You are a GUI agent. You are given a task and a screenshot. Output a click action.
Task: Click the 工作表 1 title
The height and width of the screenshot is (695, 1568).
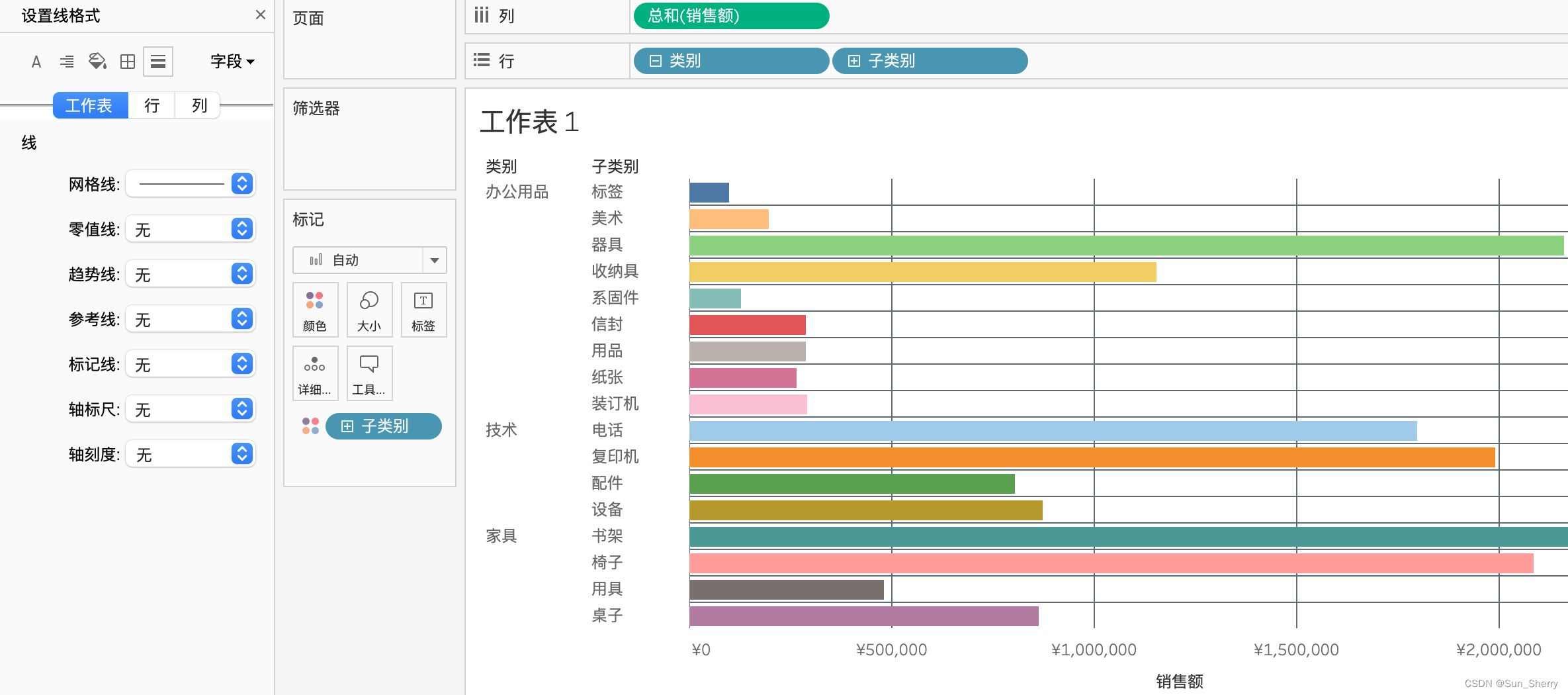[x=529, y=122]
